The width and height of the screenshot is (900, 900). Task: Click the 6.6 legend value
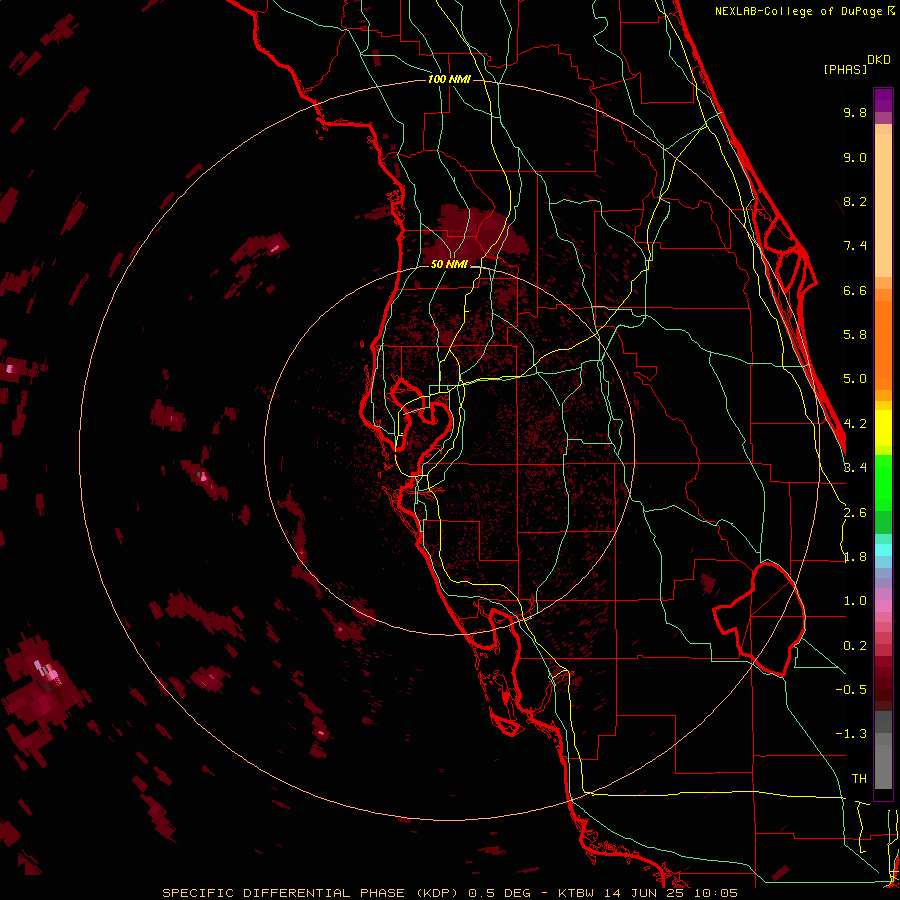(x=855, y=290)
